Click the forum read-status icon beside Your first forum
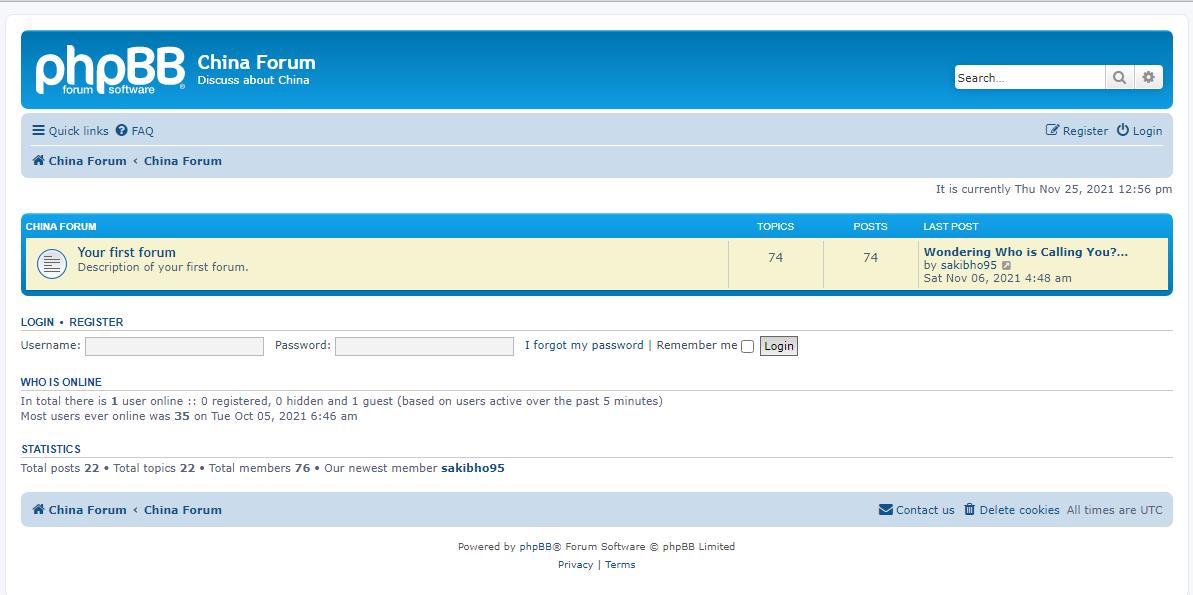The width and height of the screenshot is (1193, 595). click(51, 264)
